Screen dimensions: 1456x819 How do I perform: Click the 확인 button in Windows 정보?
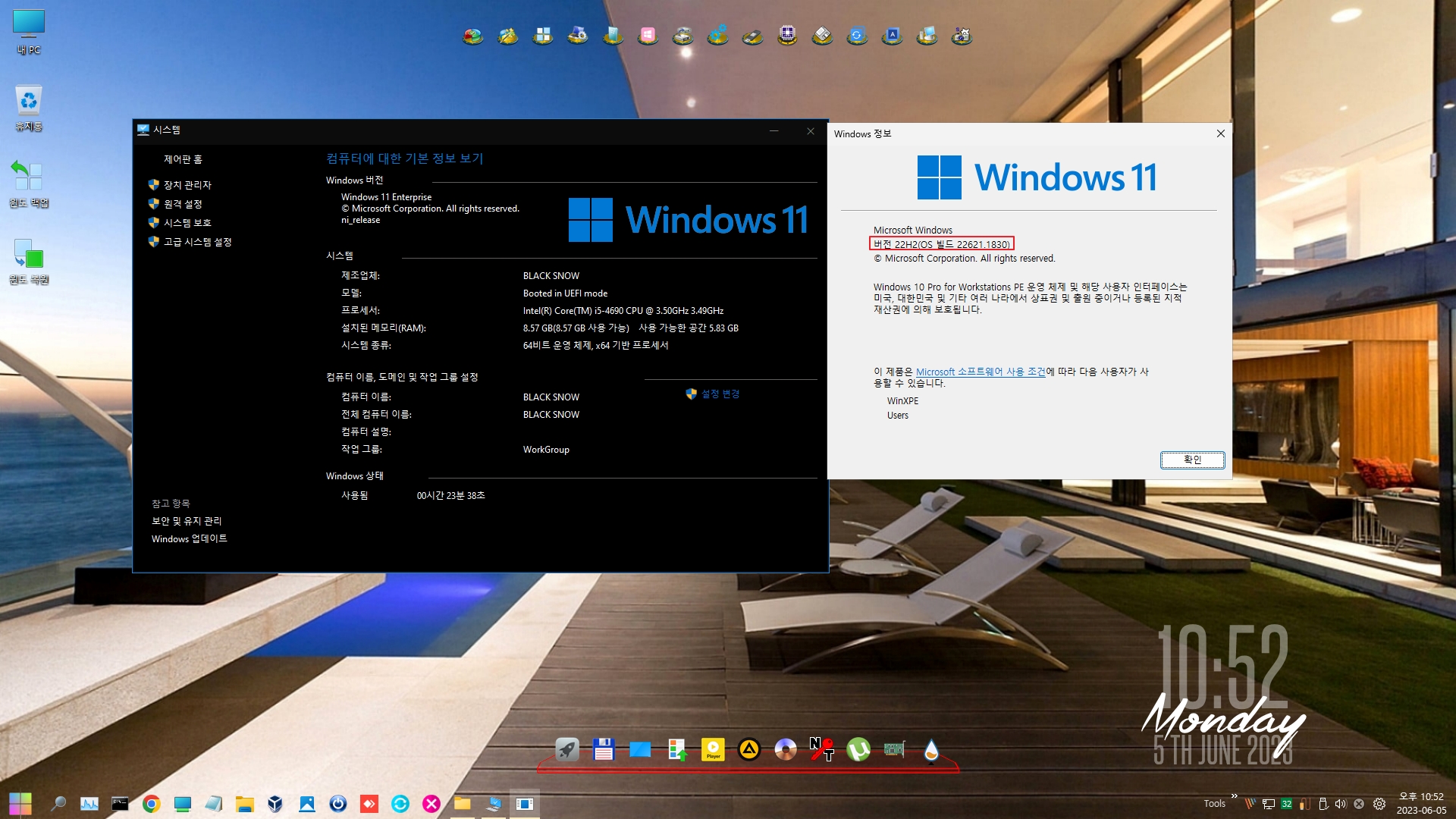point(1192,460)
